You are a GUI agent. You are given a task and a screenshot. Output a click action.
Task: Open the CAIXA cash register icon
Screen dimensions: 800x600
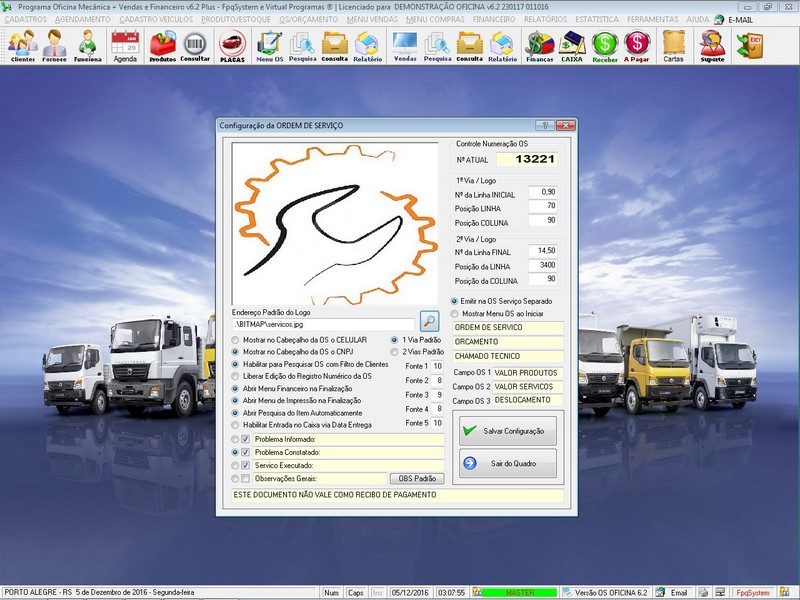572,46
